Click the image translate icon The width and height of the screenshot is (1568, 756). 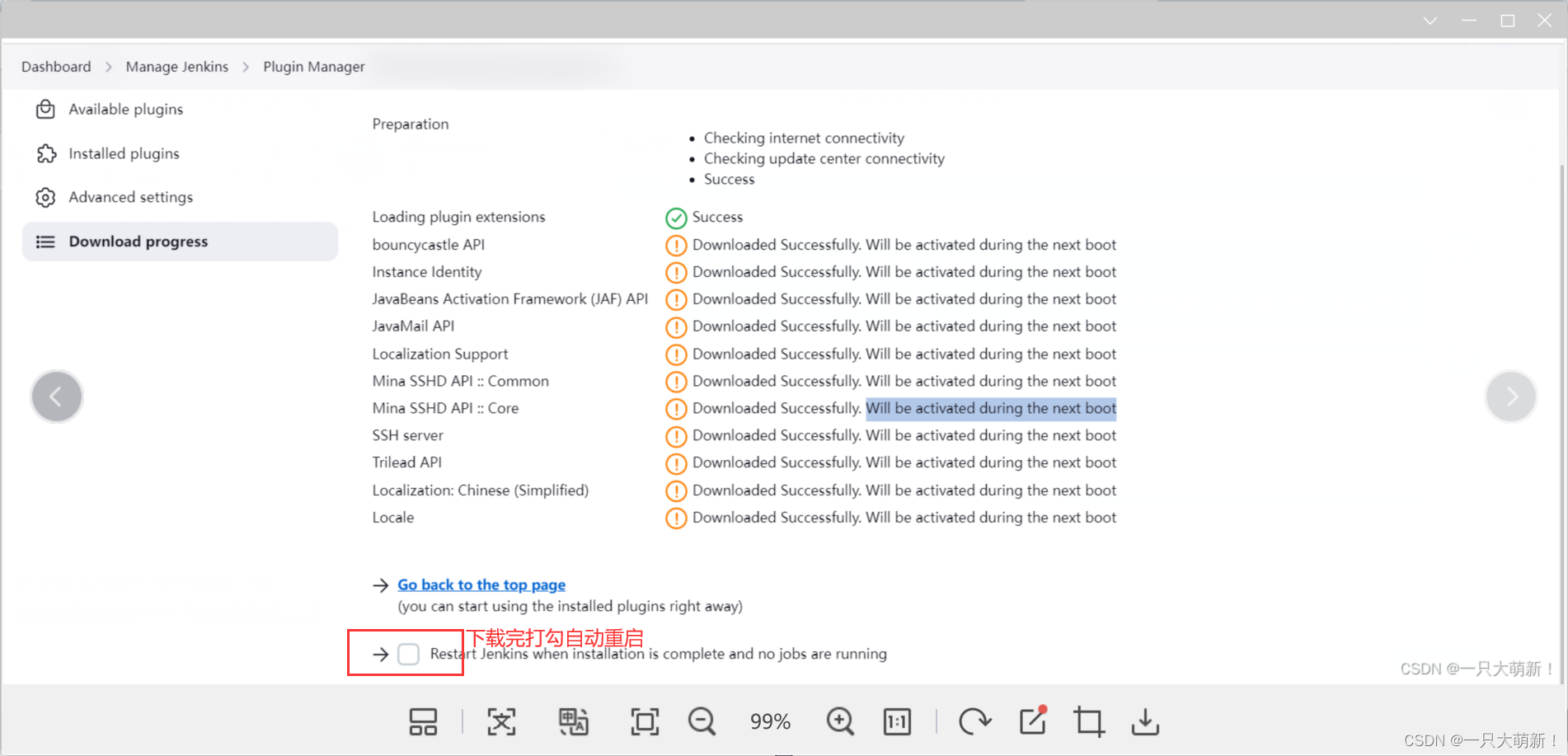pyautogui.click(x=574, y=722)
